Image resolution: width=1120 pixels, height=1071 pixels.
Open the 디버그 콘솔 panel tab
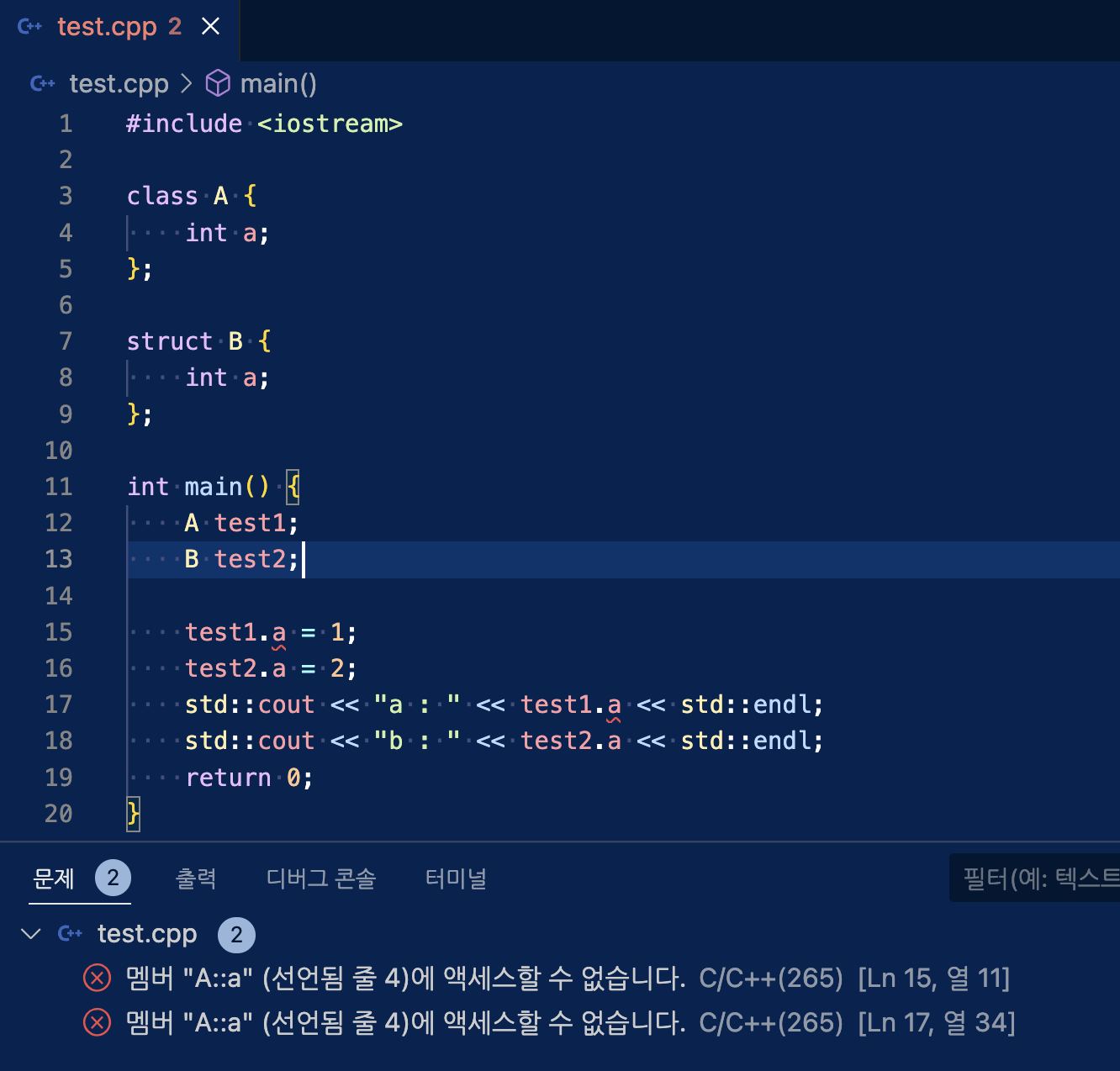click(321, 878)
